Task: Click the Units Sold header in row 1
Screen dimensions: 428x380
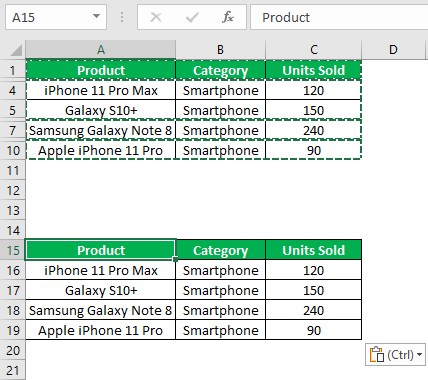Action: coord(314,70)
